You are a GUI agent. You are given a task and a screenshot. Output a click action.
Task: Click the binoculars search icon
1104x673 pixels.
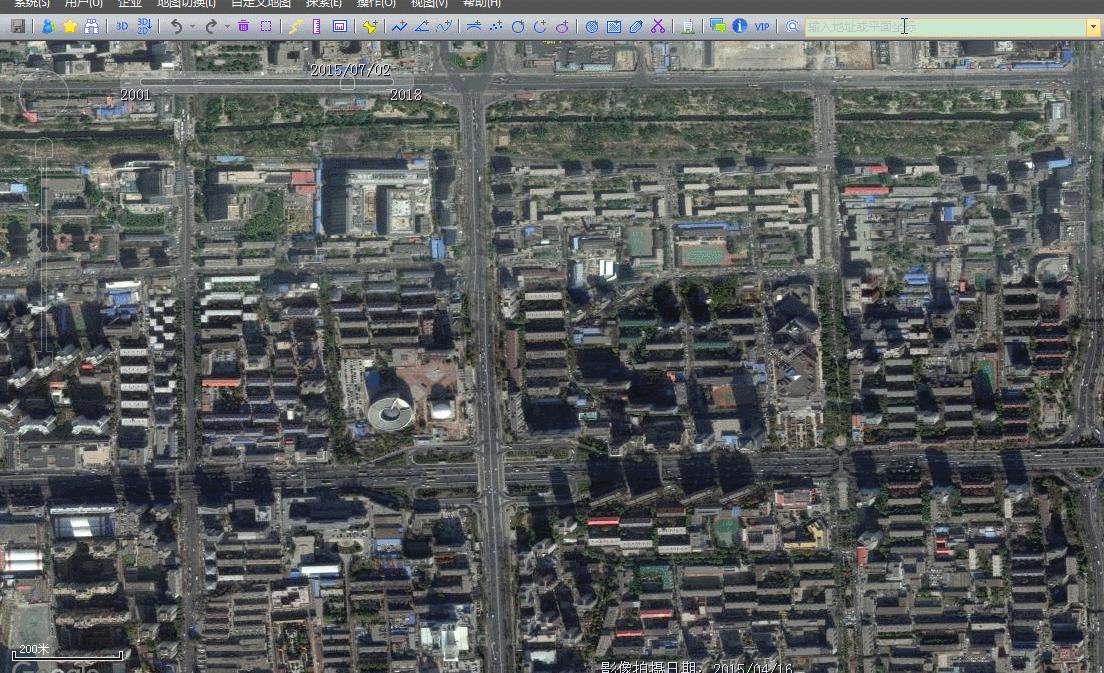click(x=92, y=27)
